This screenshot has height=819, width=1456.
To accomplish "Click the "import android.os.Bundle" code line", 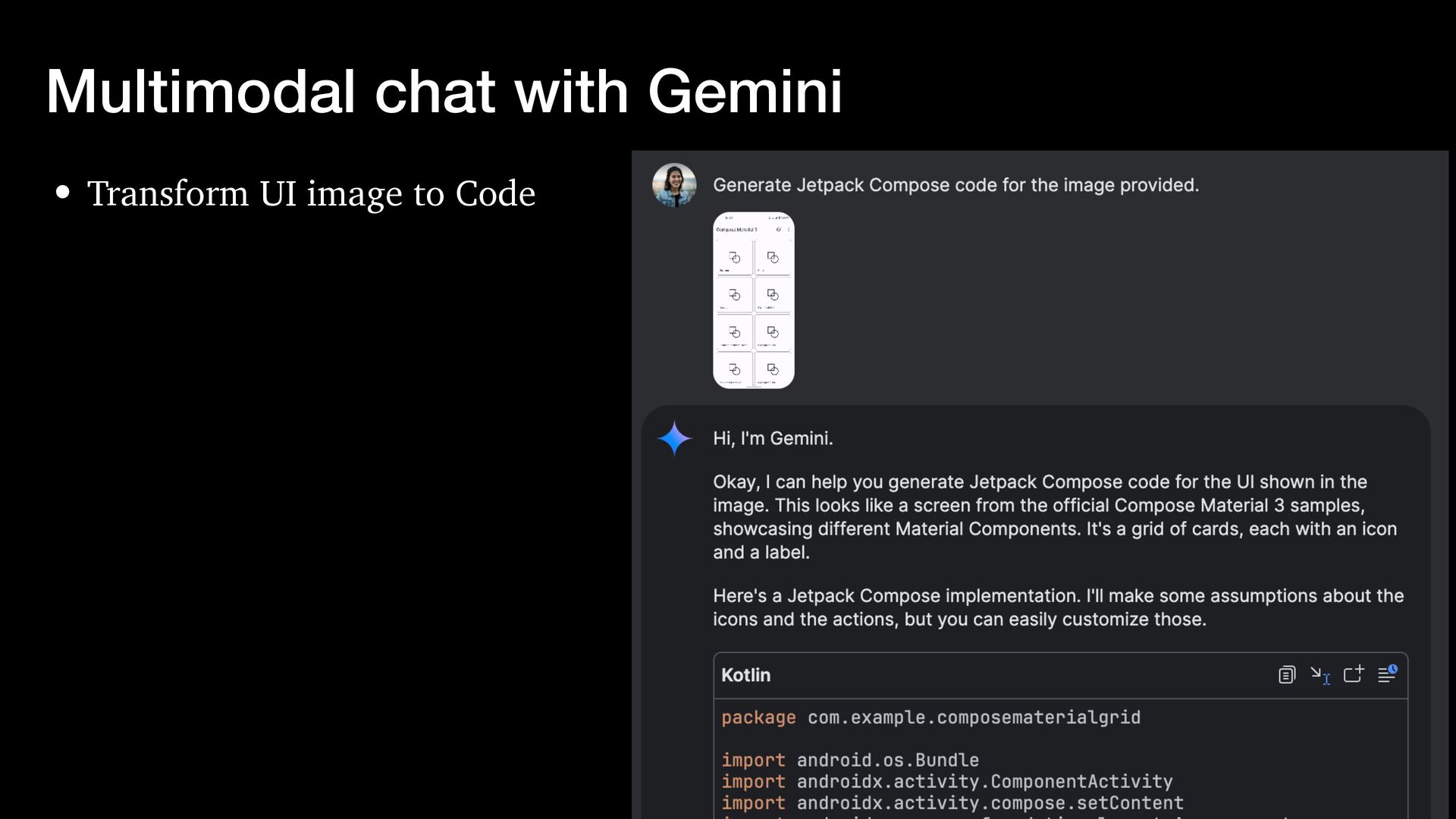I will coord(850,760).
